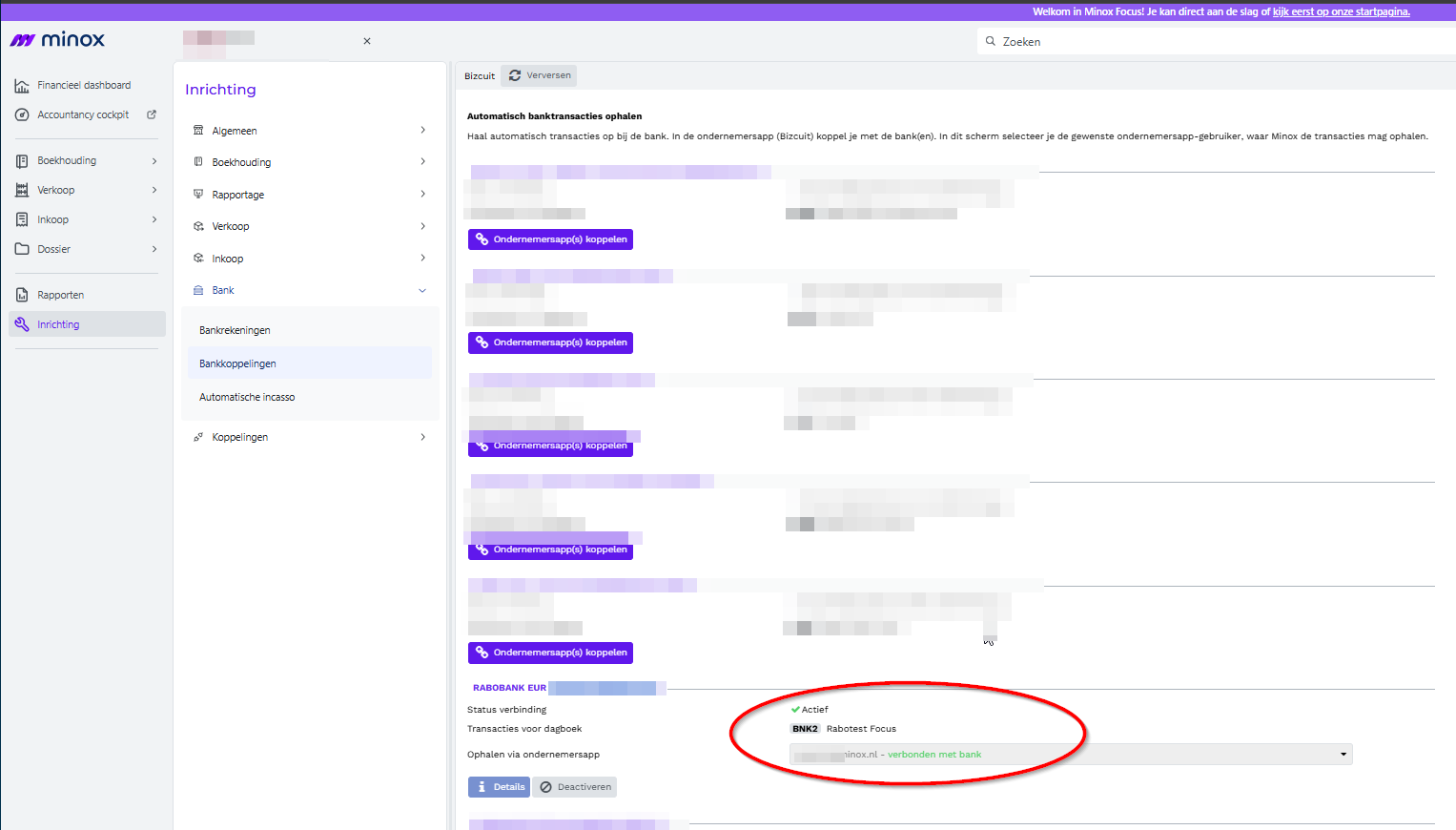Open the Accountancy cockpit gauge icon
This screenshot has width=1456, height=830.
pos(22,114)
